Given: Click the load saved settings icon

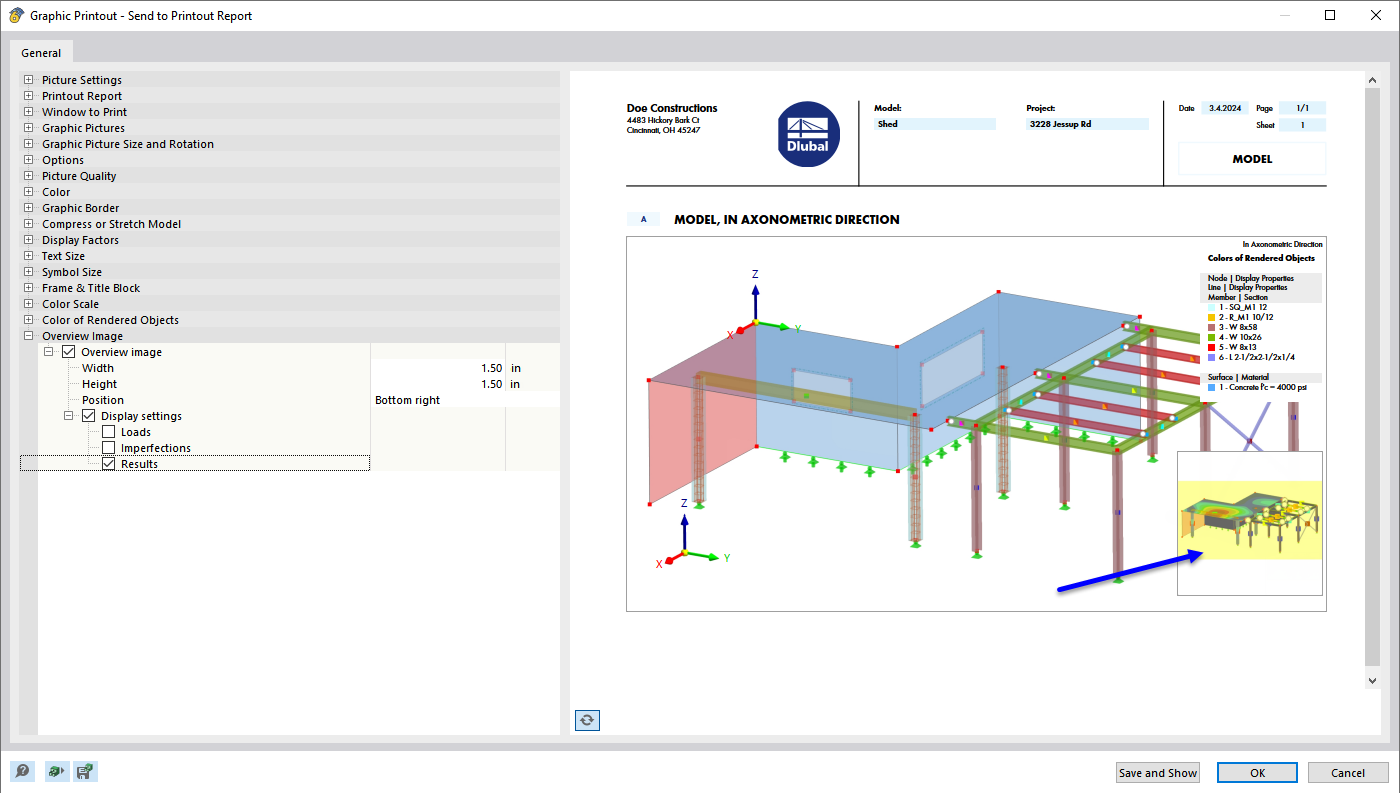Looking at the screenshot, I should point(56,771).
